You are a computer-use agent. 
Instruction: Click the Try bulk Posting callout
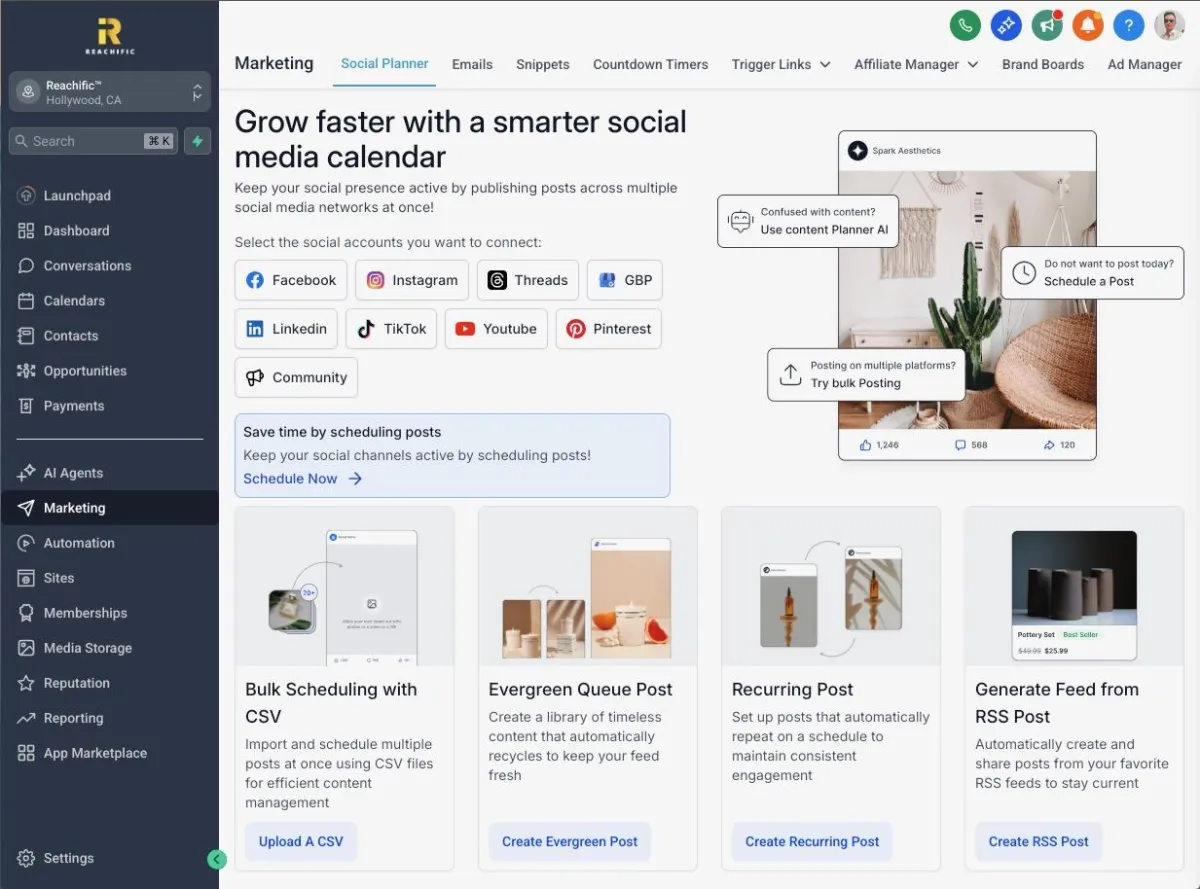coord(866,374)
